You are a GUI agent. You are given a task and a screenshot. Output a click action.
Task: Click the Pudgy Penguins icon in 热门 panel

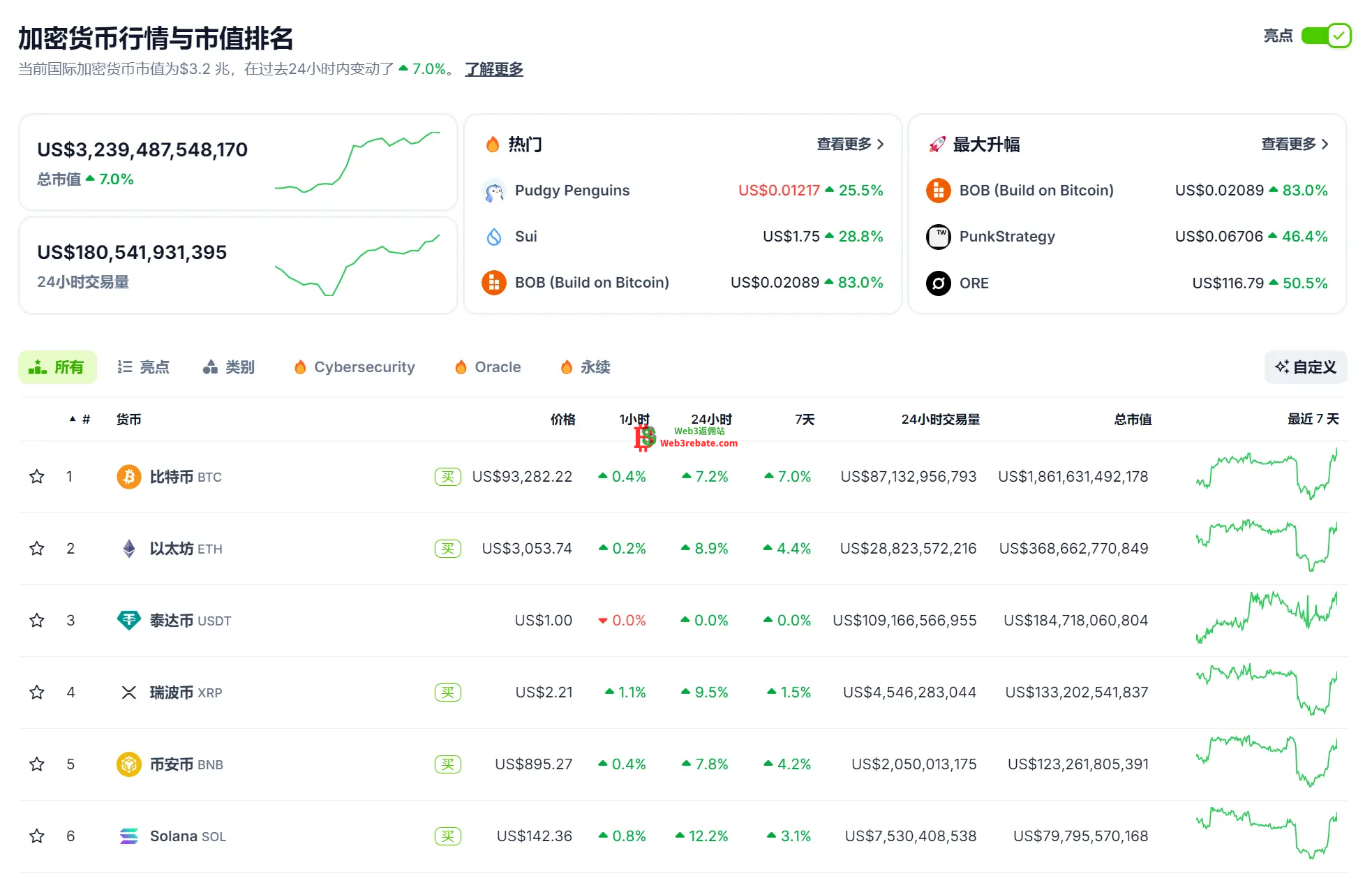(494, 190)
